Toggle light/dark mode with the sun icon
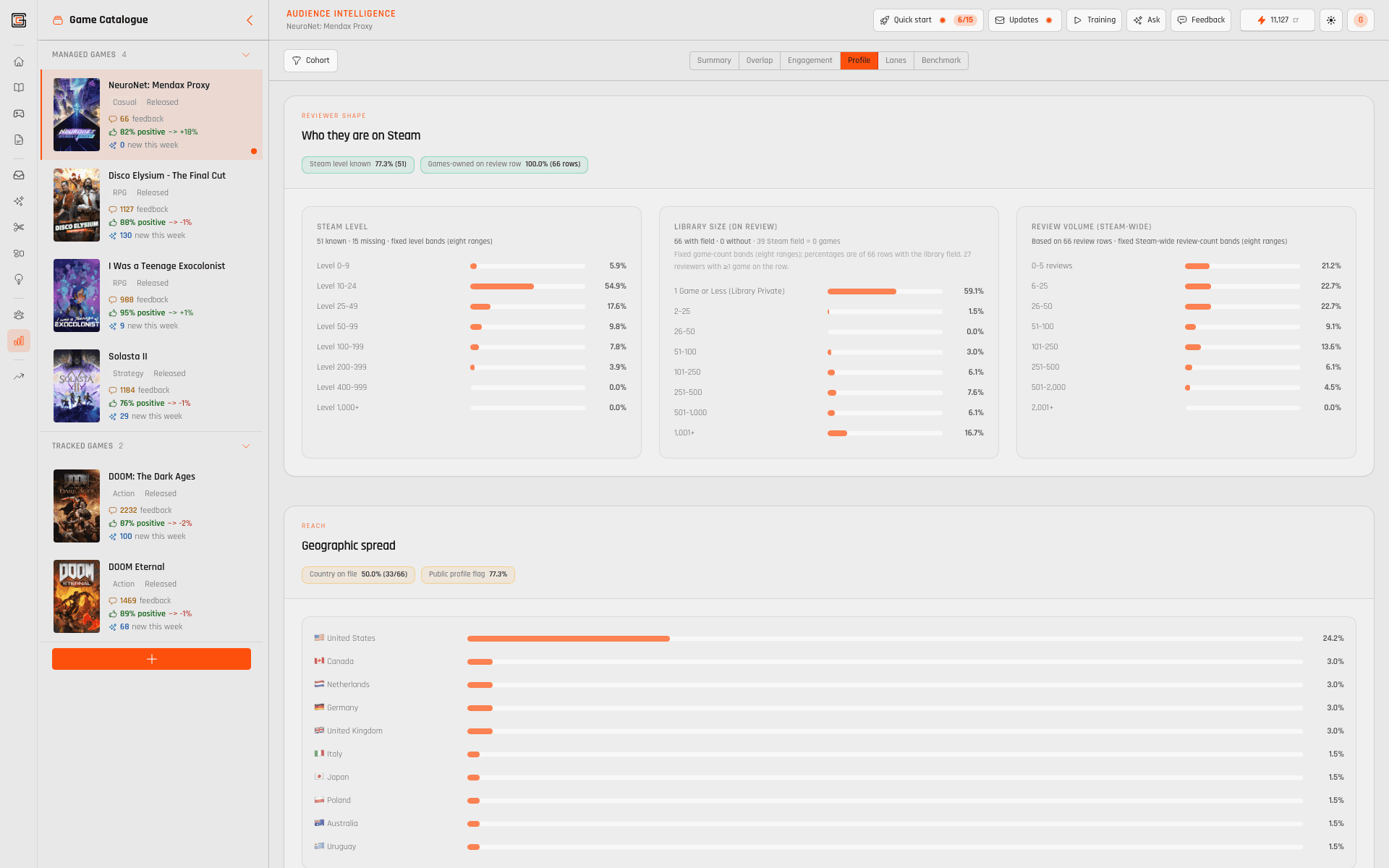 pyautogui.click(x=1331, y=20)
